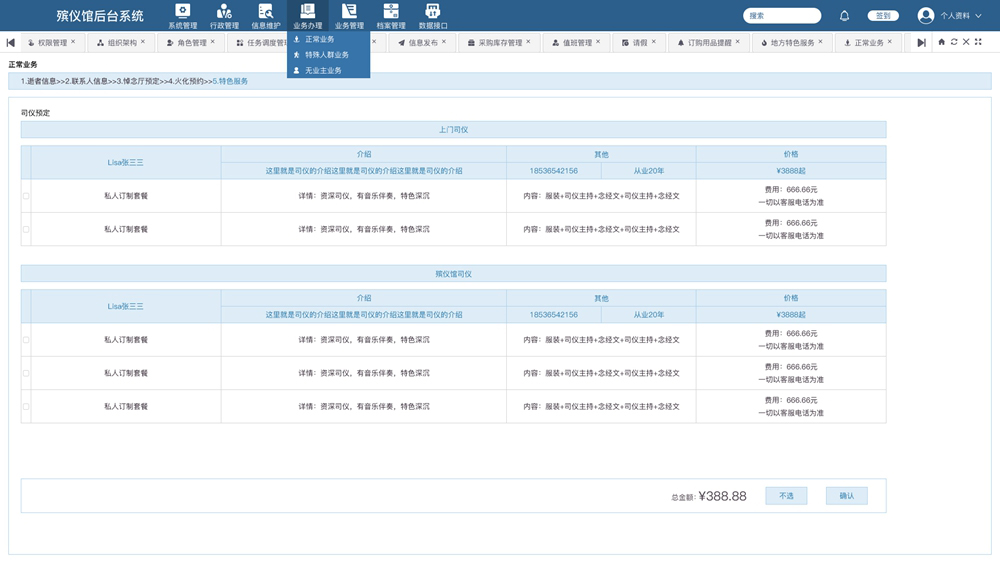
Task: Tick second 私人订制套餐 checkbox under 上门司仪
Action: (x=26, y=229)
